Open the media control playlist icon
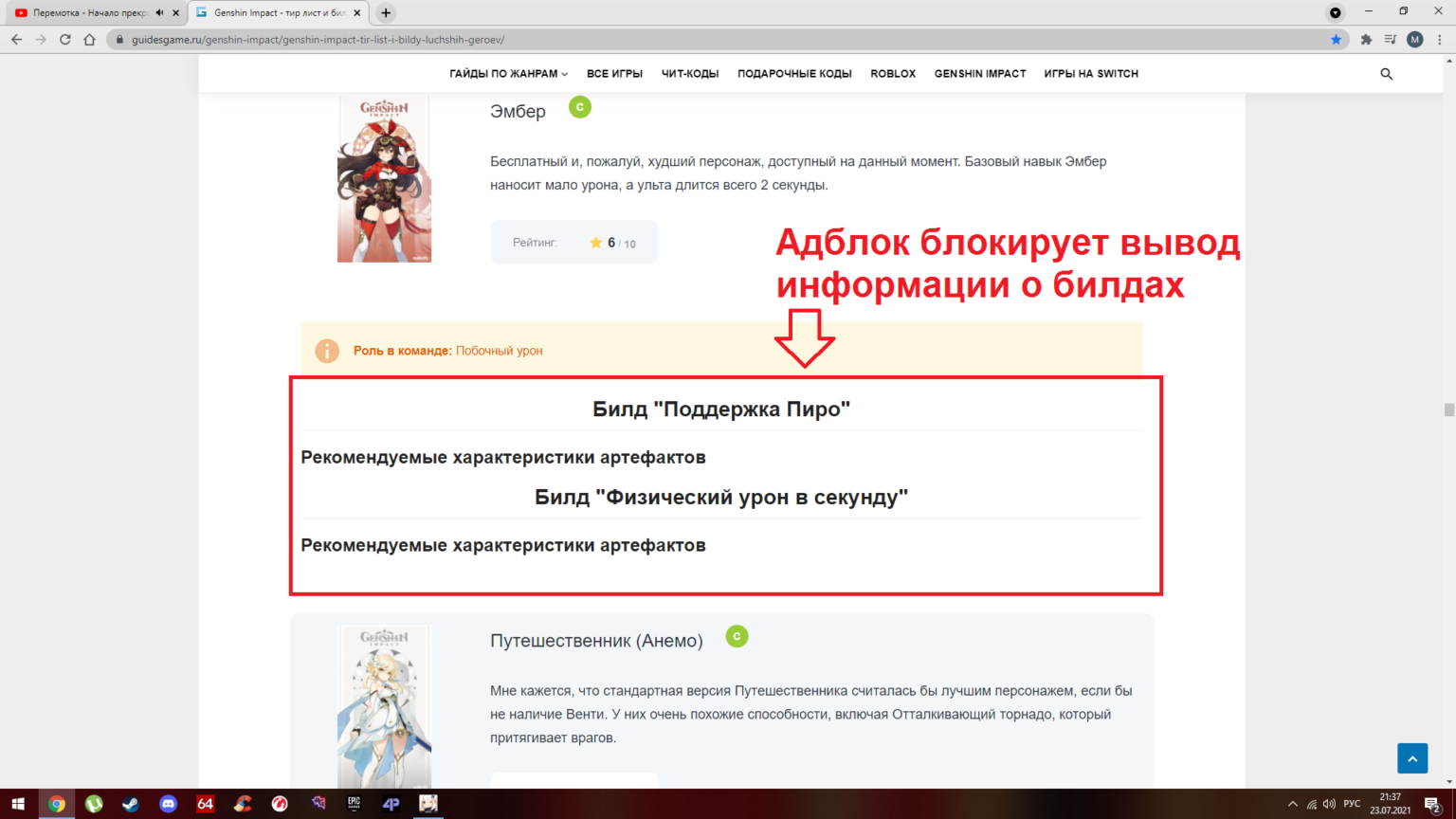 point(1391,40)
